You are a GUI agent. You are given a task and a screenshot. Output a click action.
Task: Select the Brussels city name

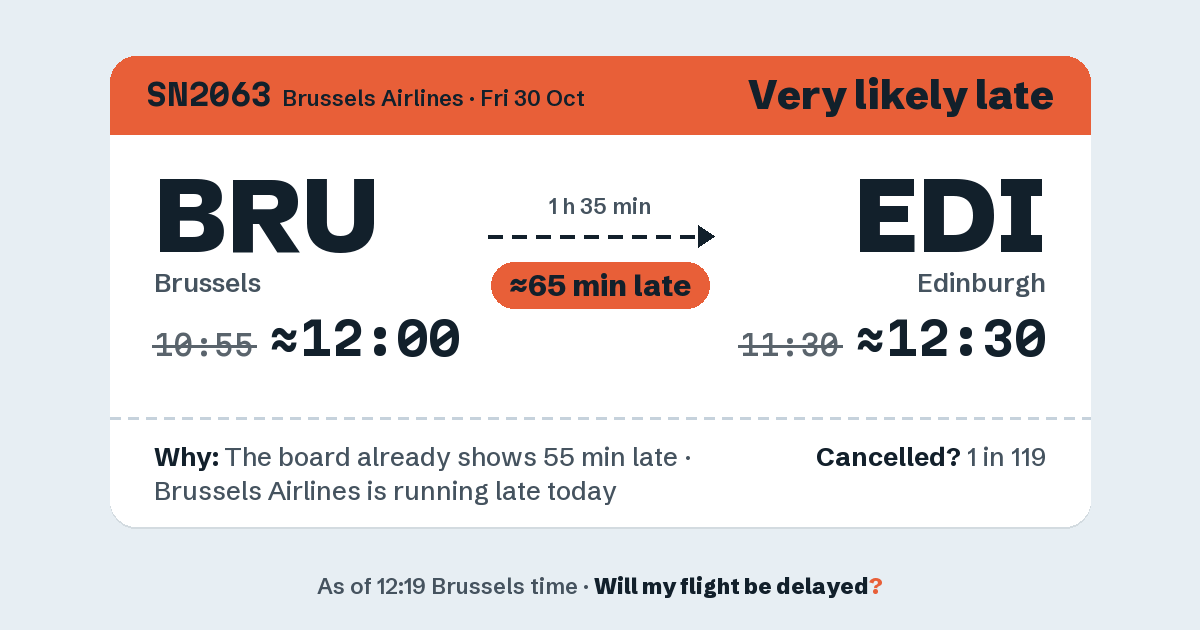[x=207, y=283]
